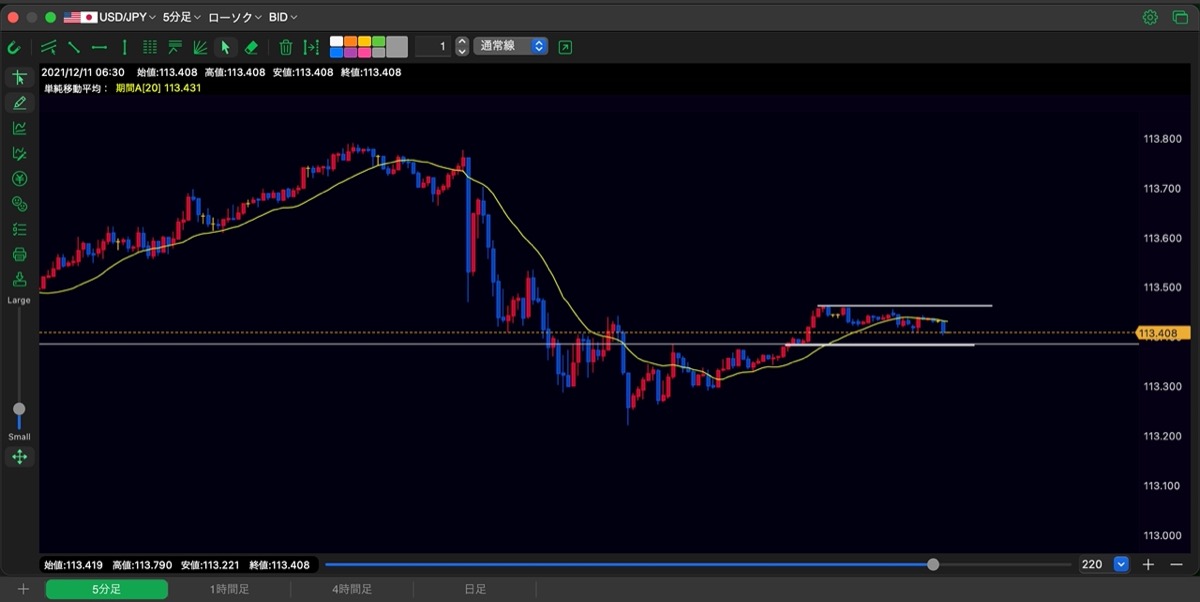Image resolution: width=1200 pixels, height=602 pixels.
Task: Click the green magnet snap icon
Action: point(14,46)
